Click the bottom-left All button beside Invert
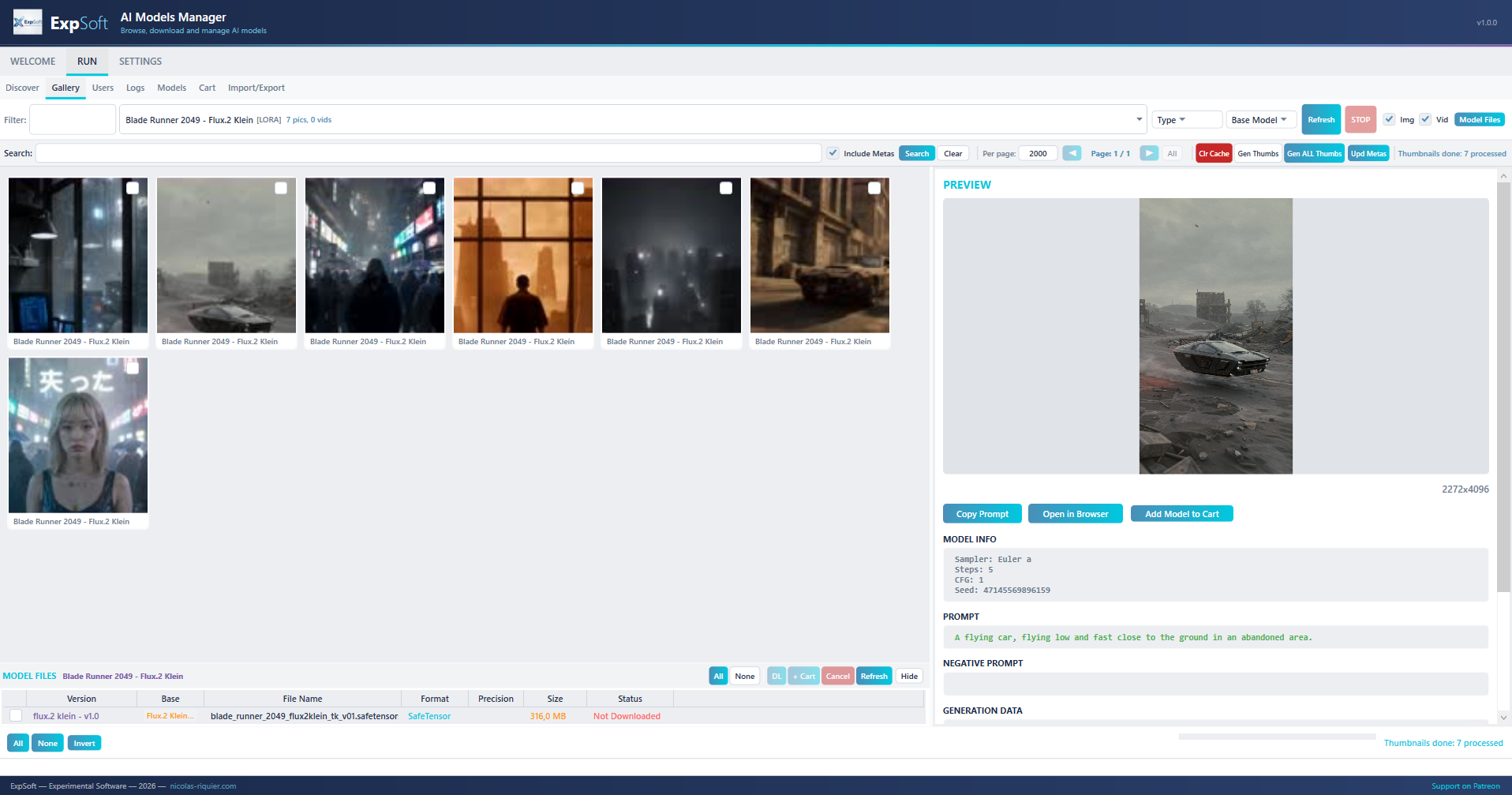This screenshot has width=1512, height=795. click(18, 743)
